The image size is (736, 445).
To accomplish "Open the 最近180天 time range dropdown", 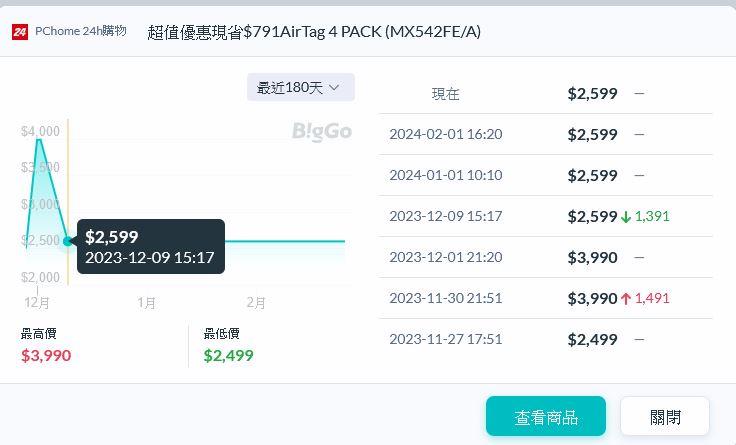I will tap(300, 87).
